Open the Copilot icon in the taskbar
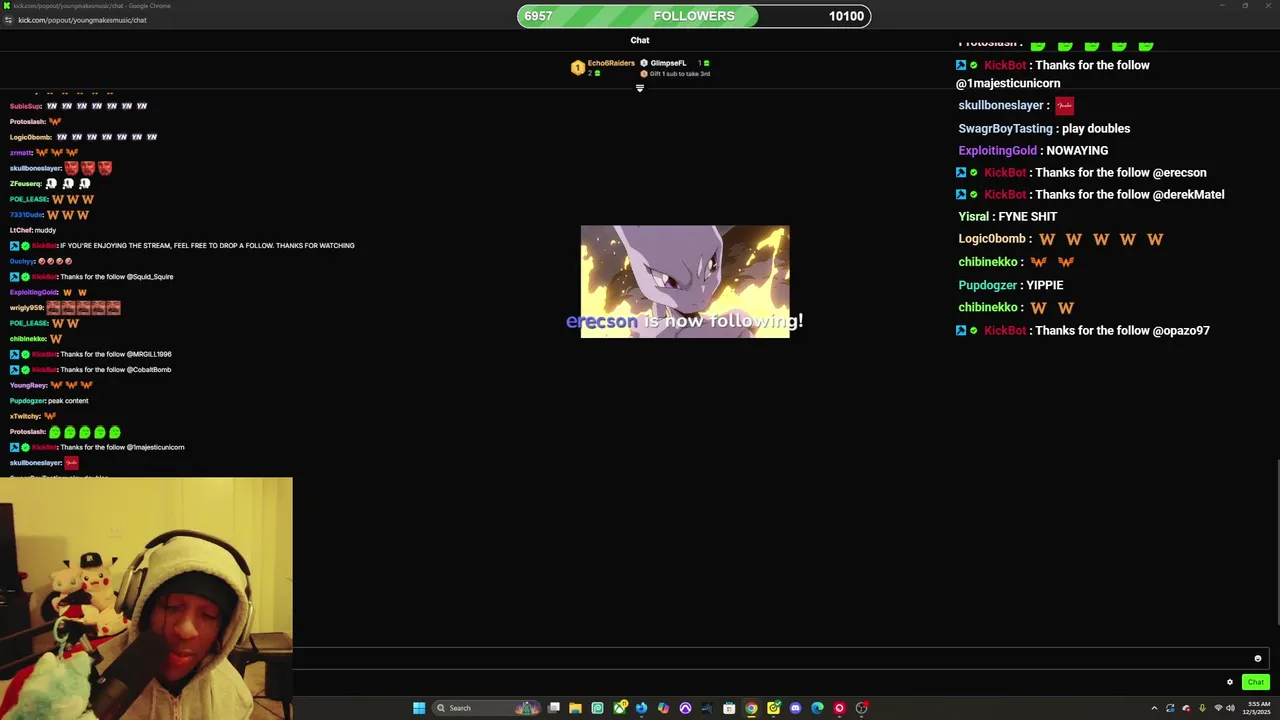The image size is (1280, 720). pos(663,708)
